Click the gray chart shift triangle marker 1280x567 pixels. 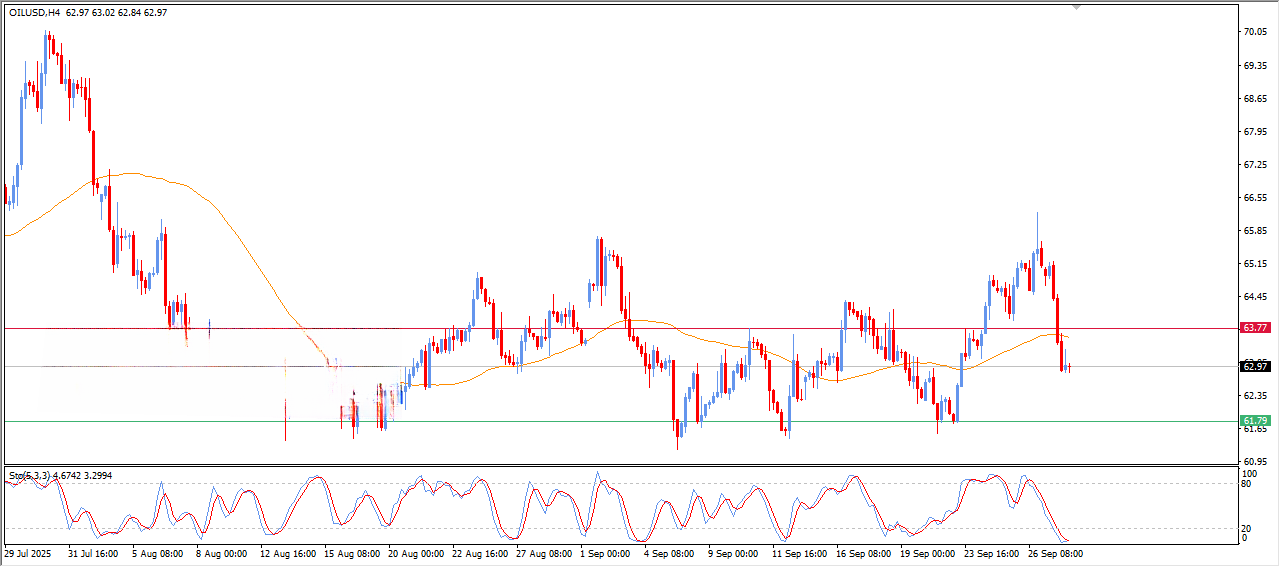point(1076,6)
